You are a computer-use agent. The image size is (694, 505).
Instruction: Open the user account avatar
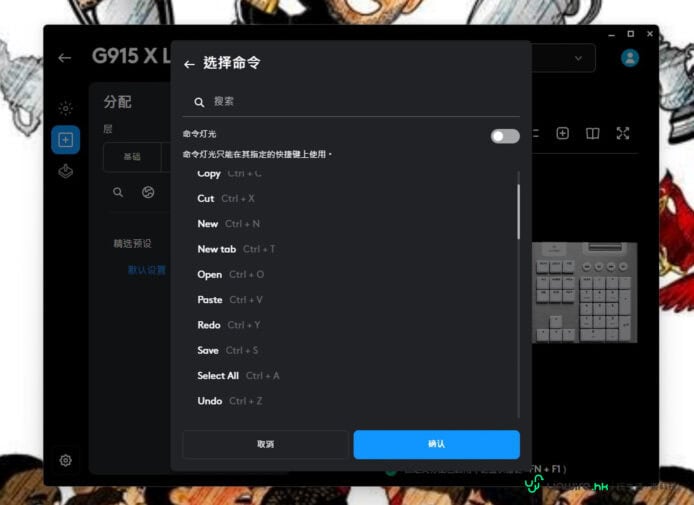point(630,58)
